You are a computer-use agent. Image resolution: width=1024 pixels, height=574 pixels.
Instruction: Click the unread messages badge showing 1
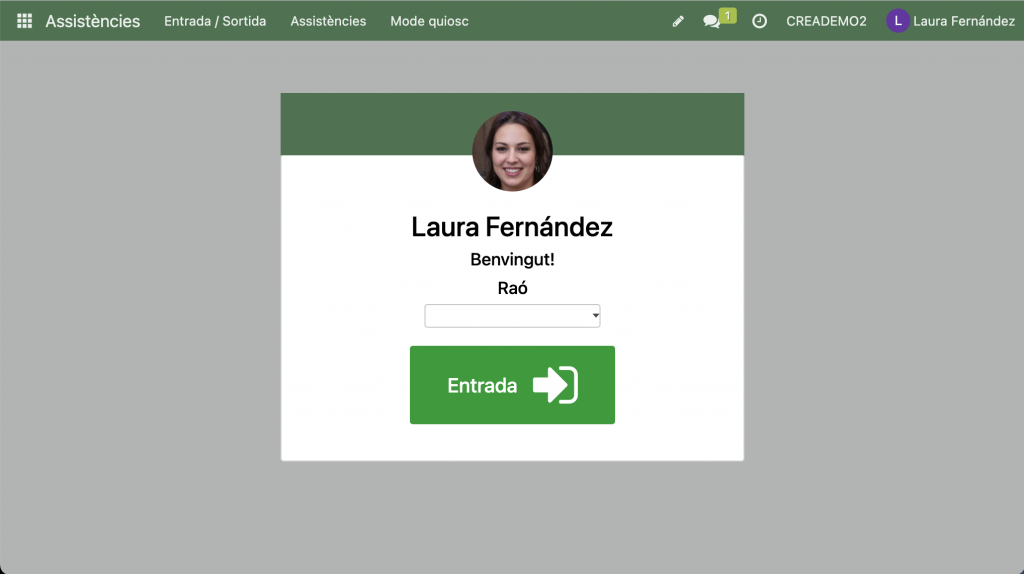click(728, 15)
